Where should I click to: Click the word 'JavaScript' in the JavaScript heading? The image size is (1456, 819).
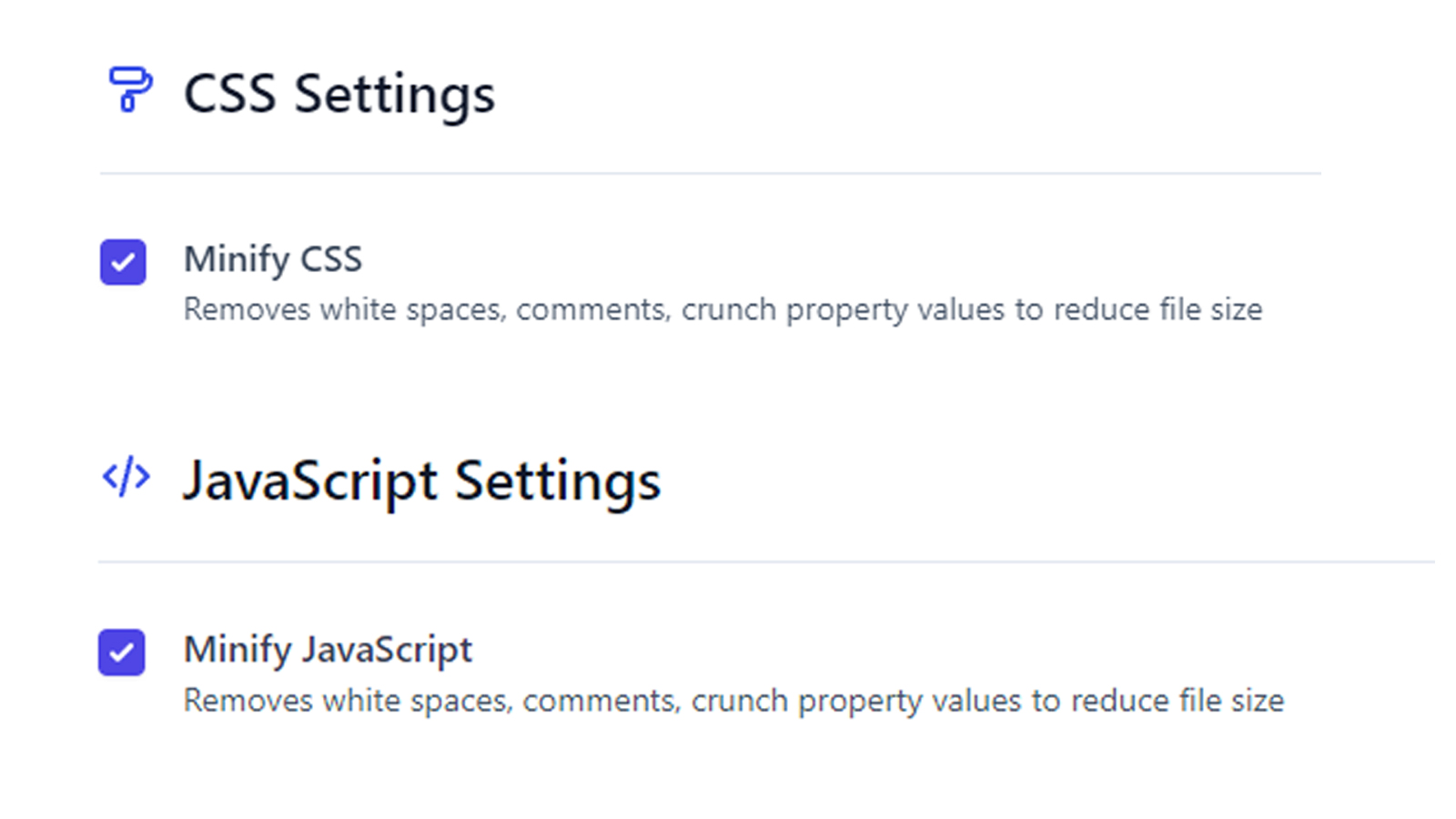click(310, 481)
